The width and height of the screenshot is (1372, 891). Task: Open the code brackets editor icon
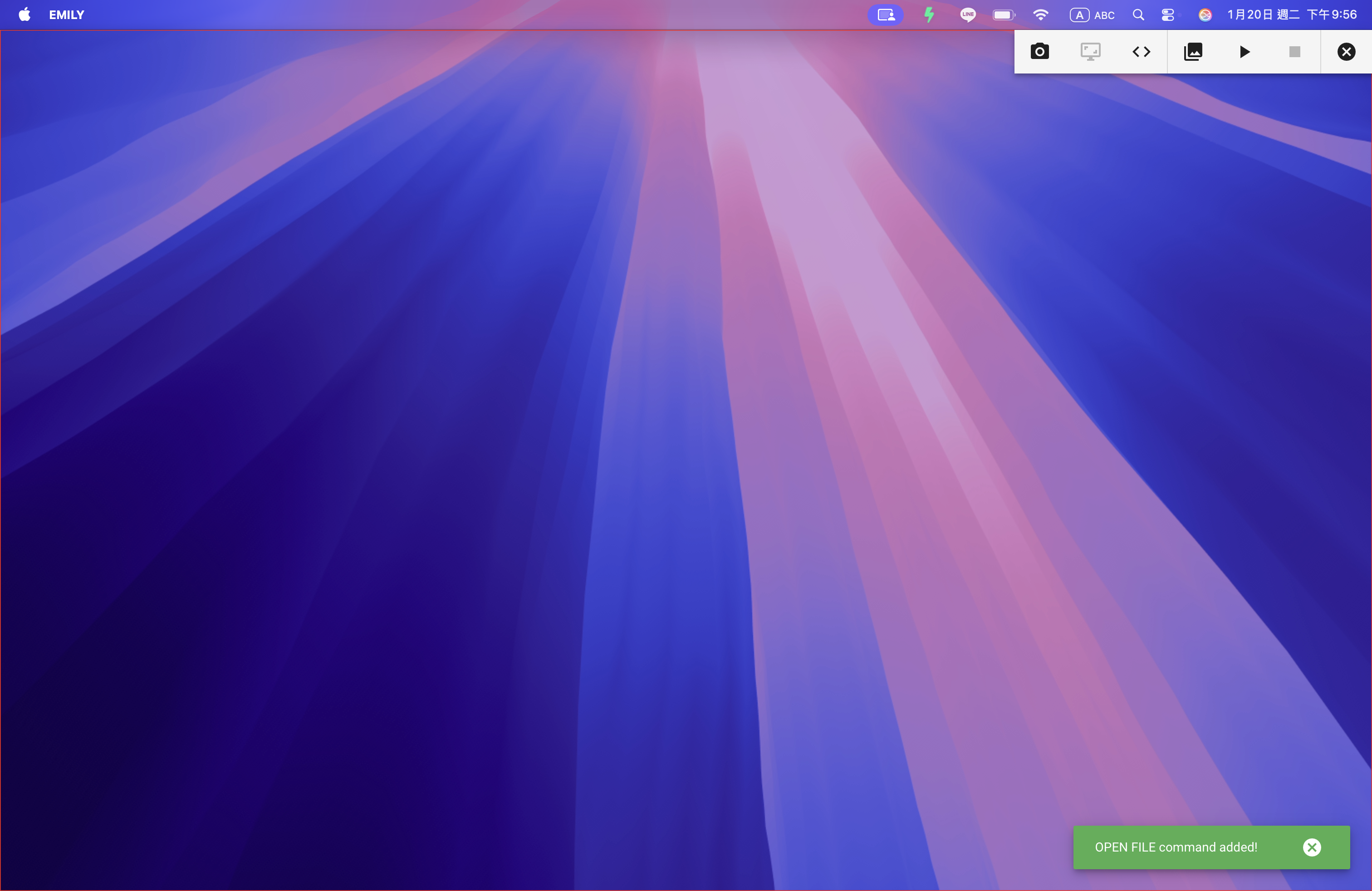[x=1141, y=52]
